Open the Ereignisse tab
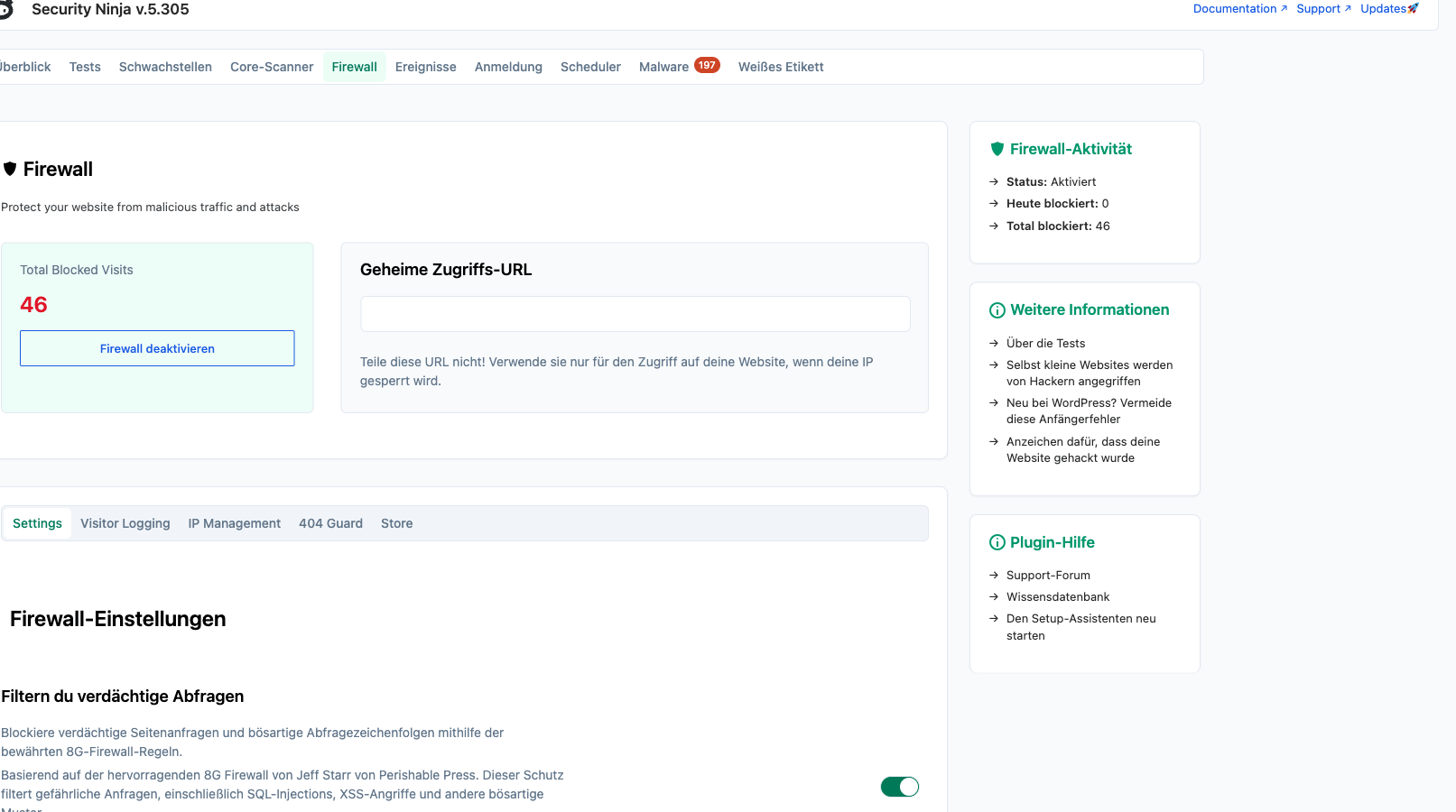The image size is (1456, 812). tap(426, 67)
